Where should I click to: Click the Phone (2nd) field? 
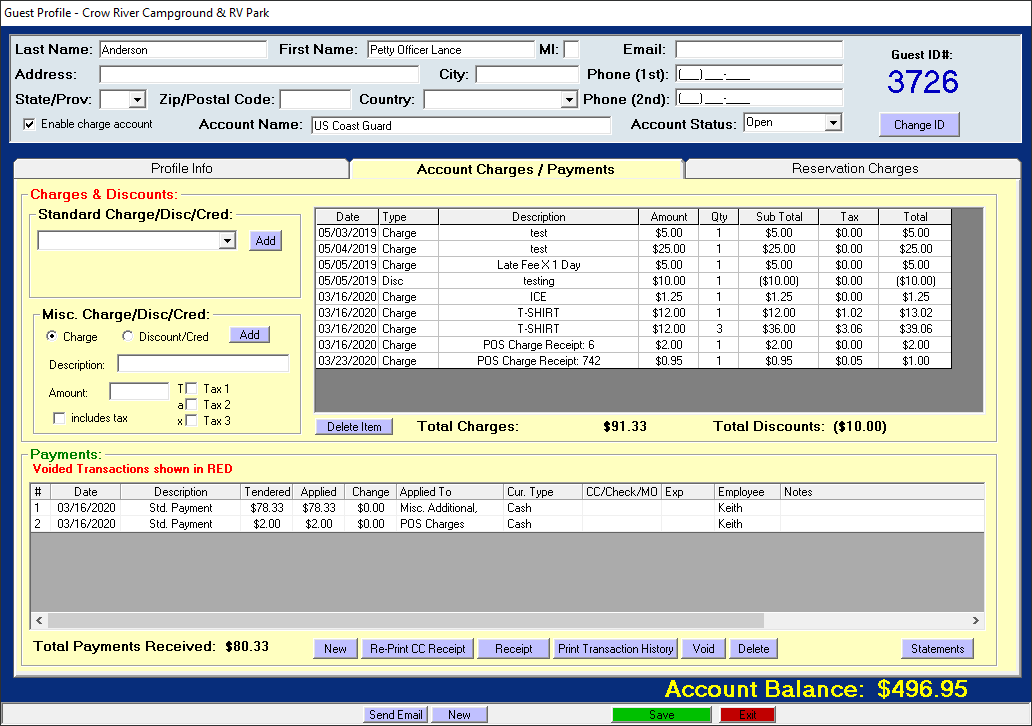coord(759,99)
